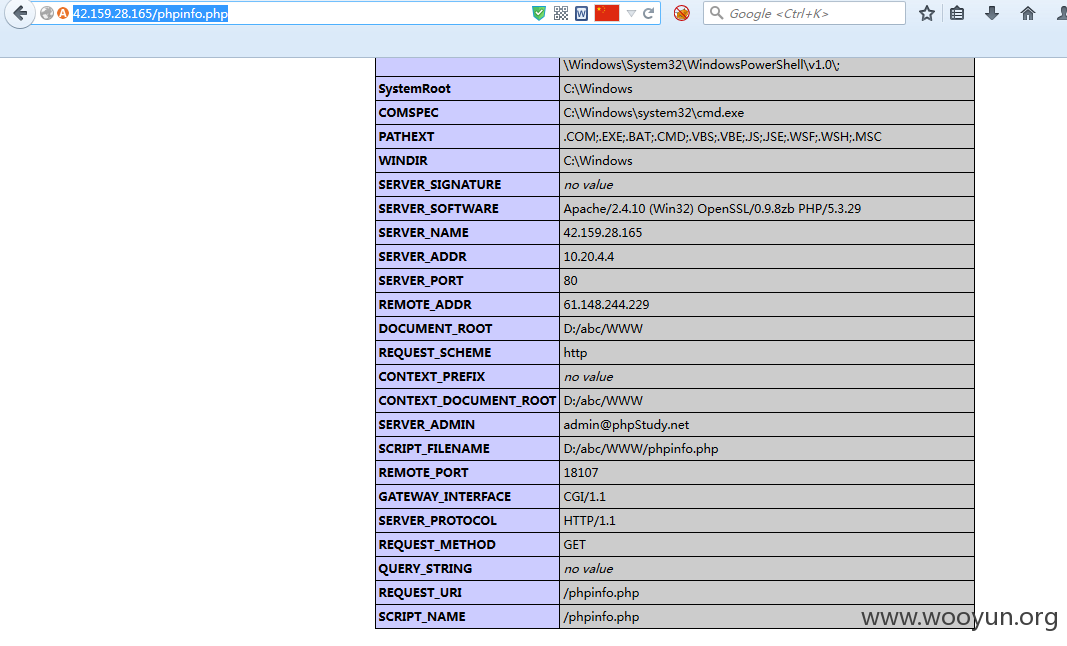
Task: Click the SERVER_SOFTWARE label
Action: pos(438,208)
